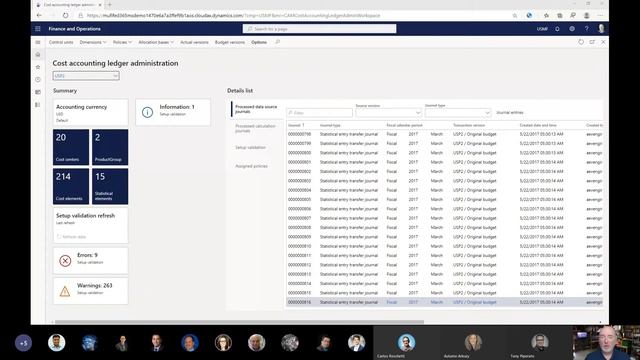Open the 2 ProductGroup tile

point(110,147)
